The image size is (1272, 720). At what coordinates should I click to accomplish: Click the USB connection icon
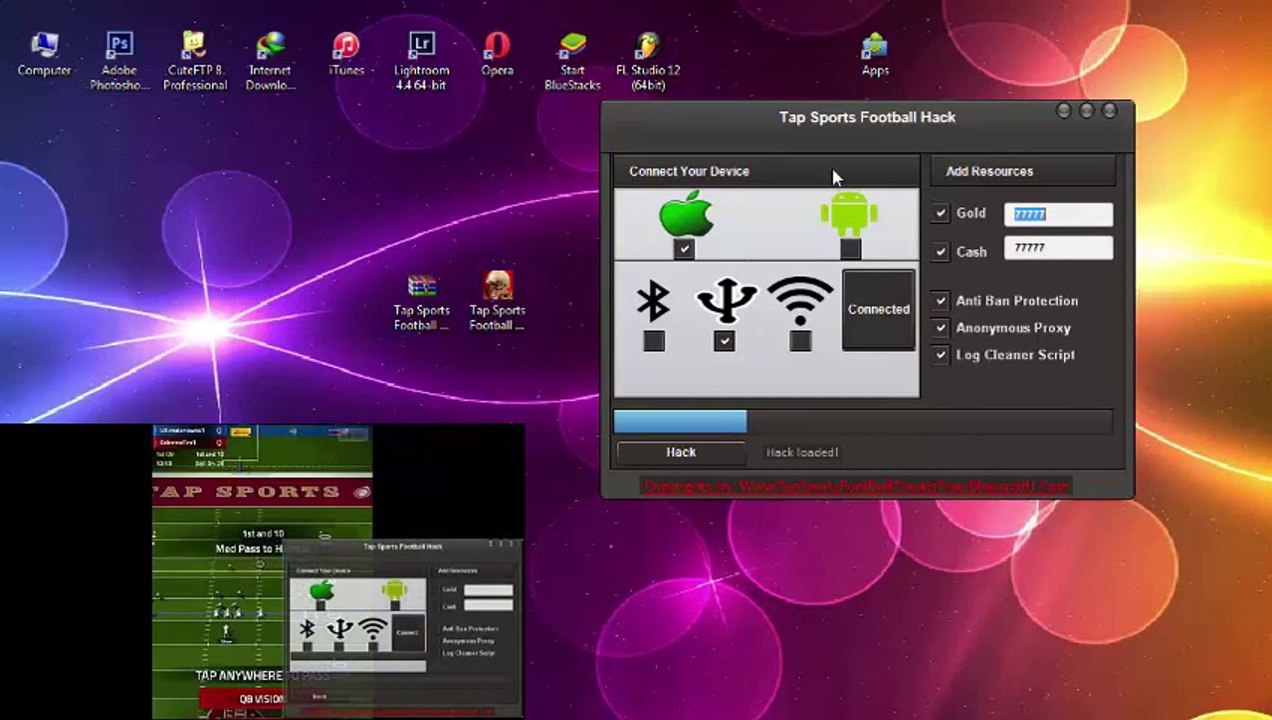725,301
